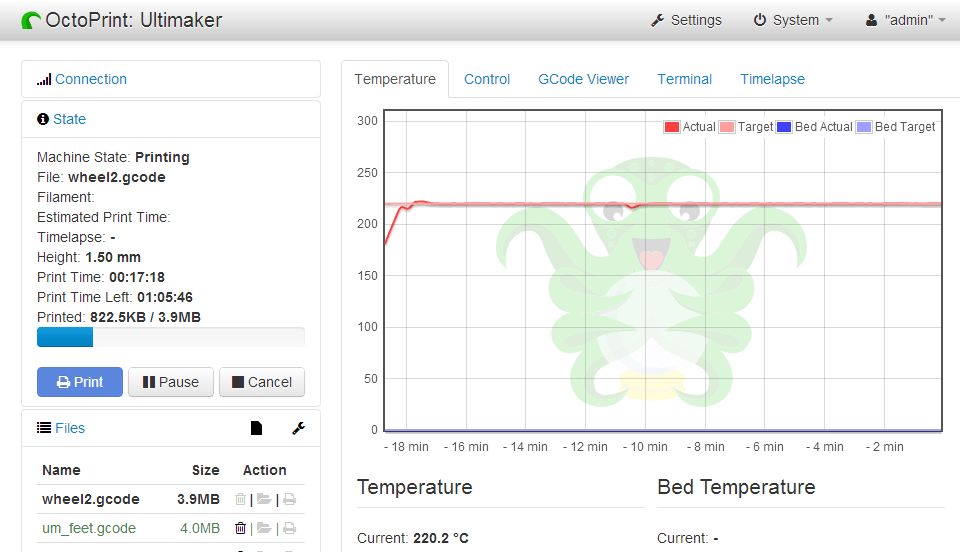Collapse the State panel
Image resolution: width=960 pixels, height=552 pixels.
click(69, 119)
